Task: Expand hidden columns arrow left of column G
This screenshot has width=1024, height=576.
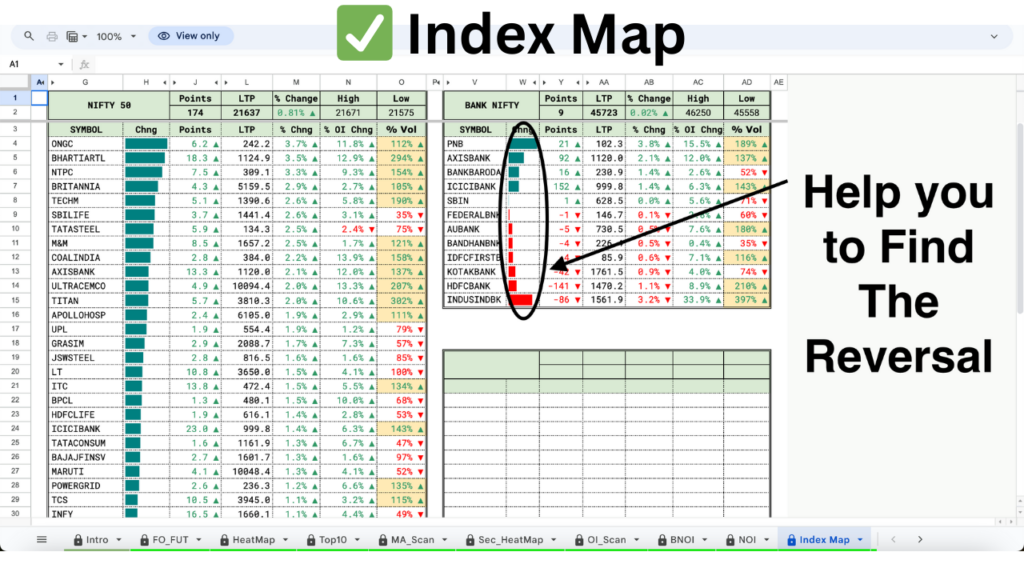Action: coord(52,82)
